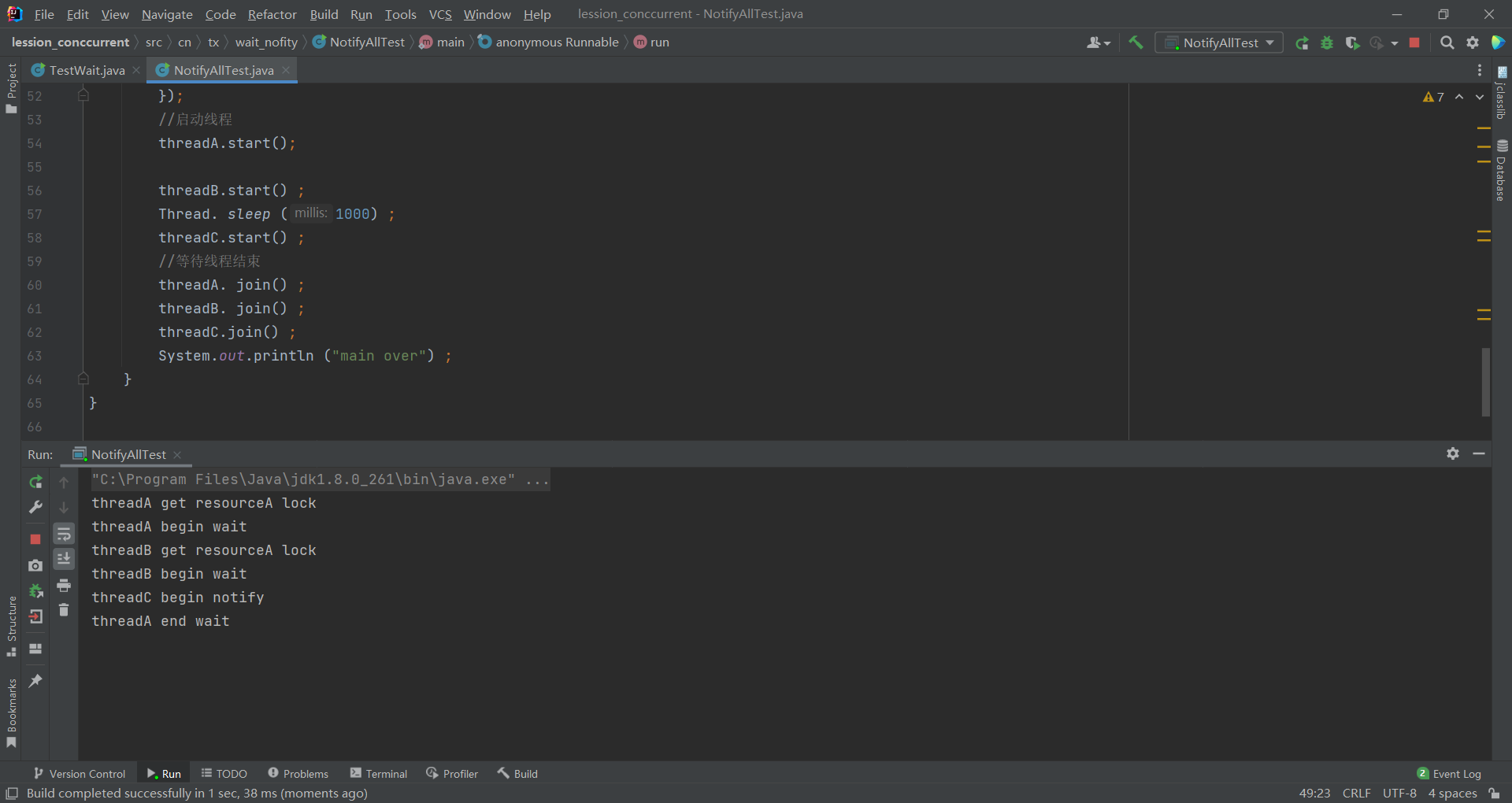Viewport: 1512px width, 803px height.
Task: Open the Build menu
Action: tap(324, 14)
